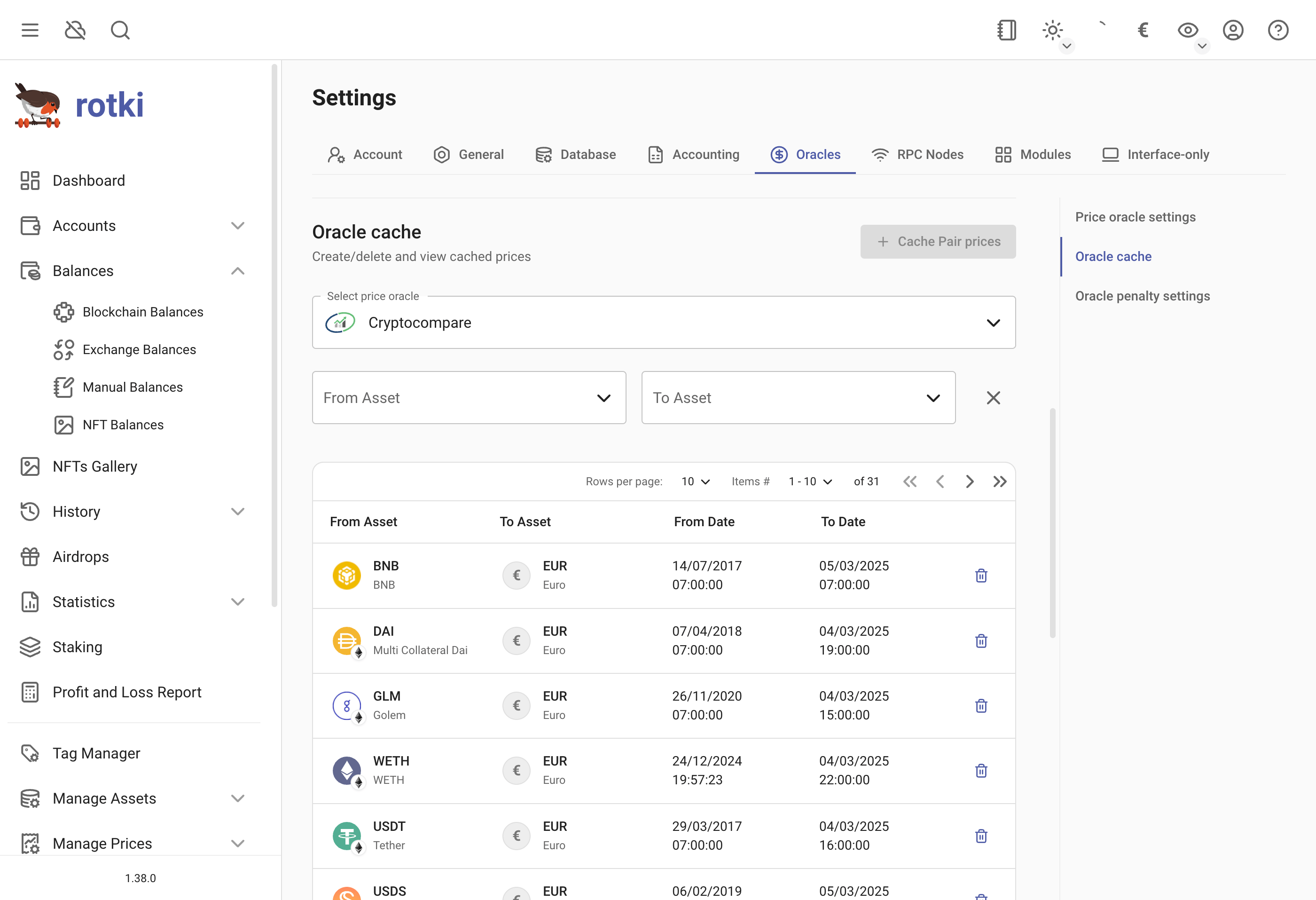Click the USDT Tether asset icon
This screenshot has width=1316, height=900.
click(346, 836)
